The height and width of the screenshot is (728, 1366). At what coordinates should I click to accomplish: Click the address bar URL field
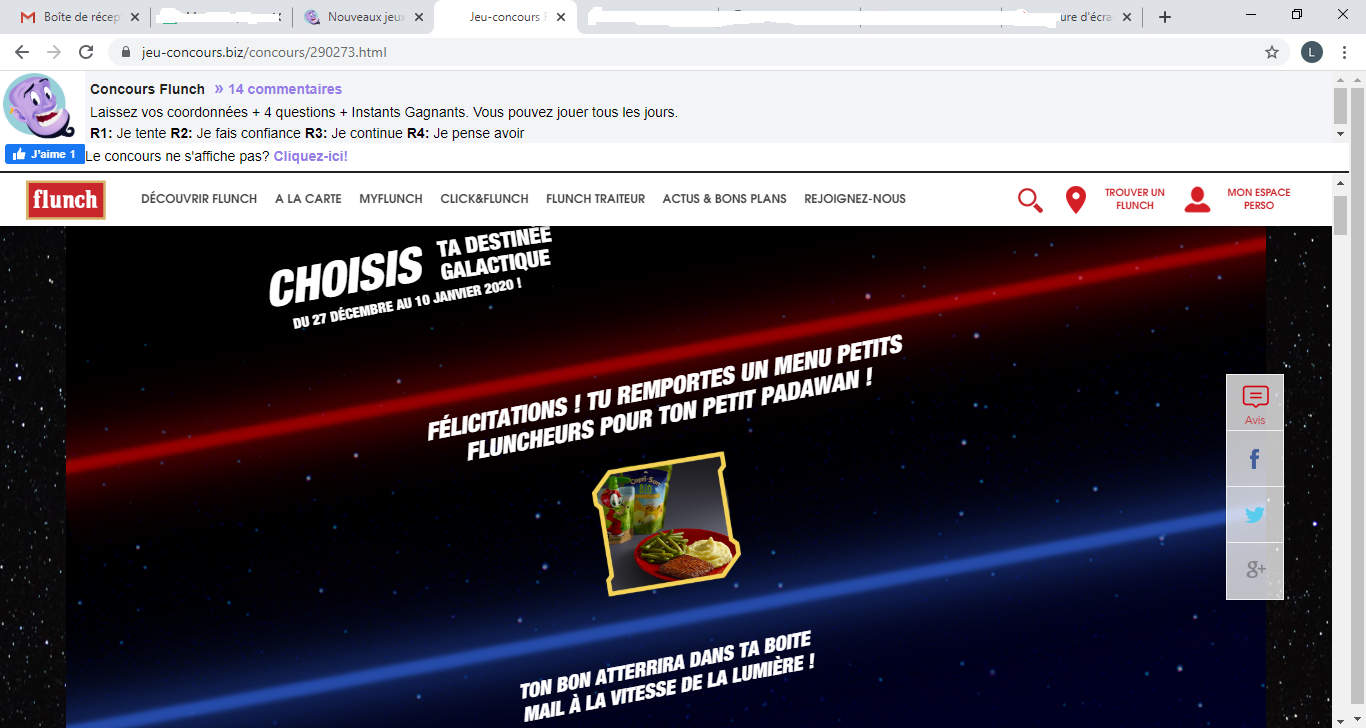(x=690, y=52)
